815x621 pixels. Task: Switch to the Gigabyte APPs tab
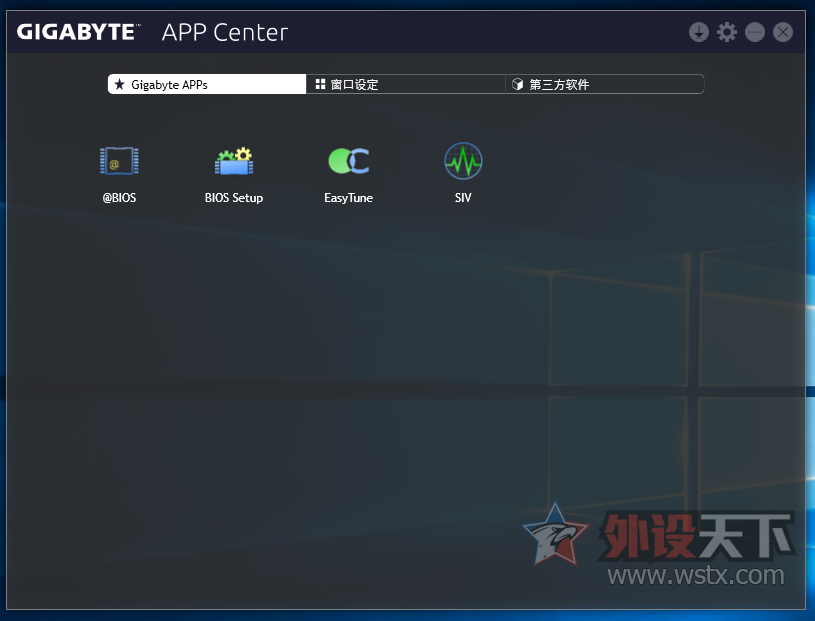pyautogui.click(x=207, y=84)
